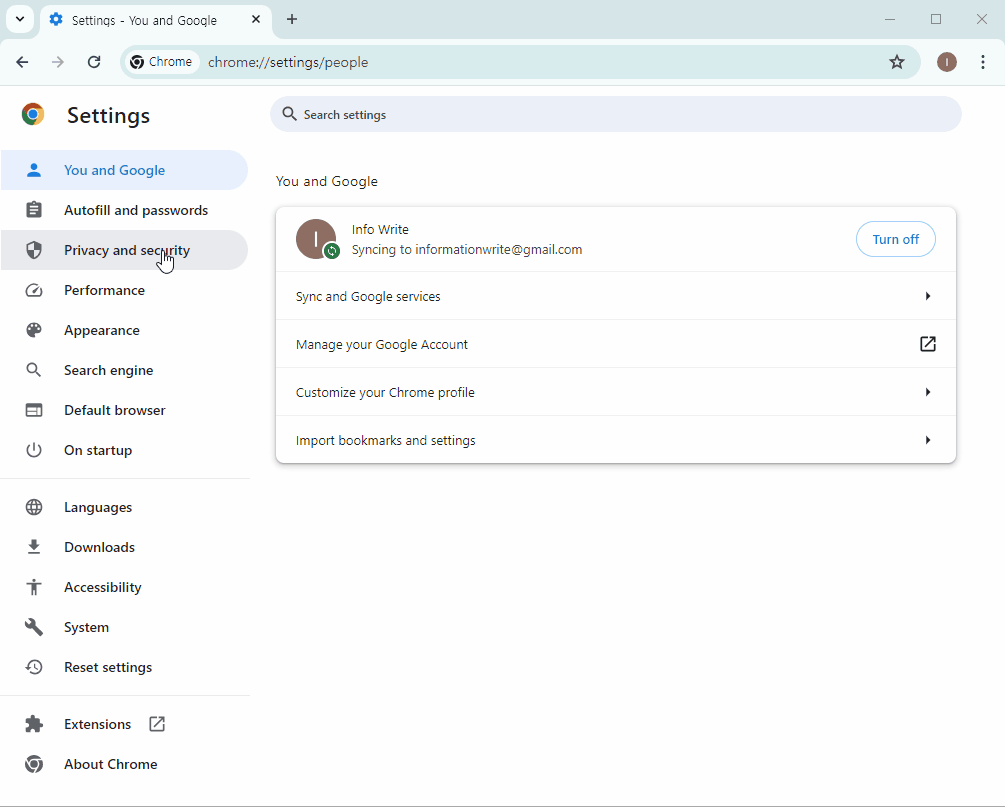
Task: Expand Sync and Google services arrow
Action: point(927,296)
